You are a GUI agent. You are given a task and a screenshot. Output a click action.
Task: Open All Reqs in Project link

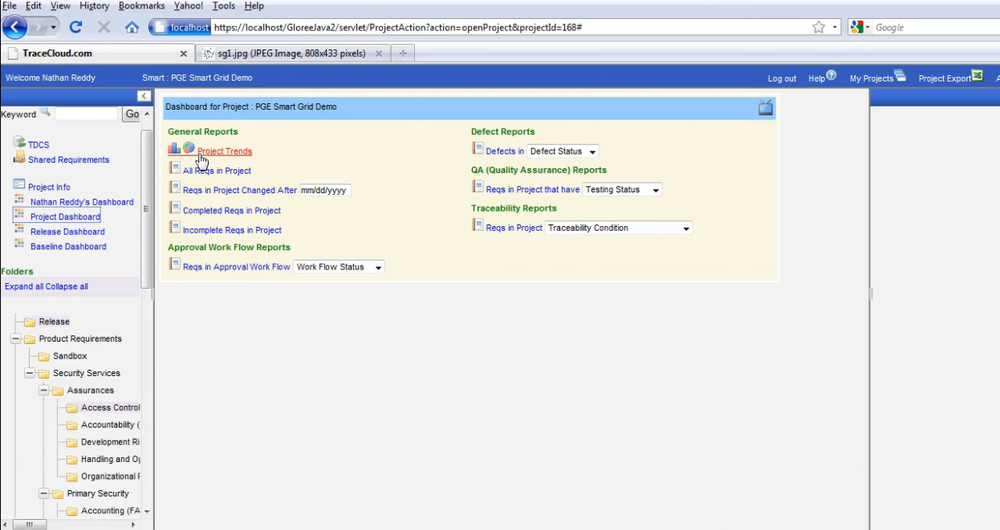pyautogui.click(x=217, y=171)
